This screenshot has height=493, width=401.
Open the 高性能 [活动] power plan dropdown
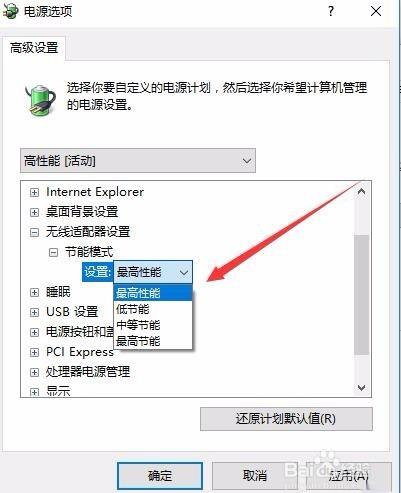[x=138, y=161]
